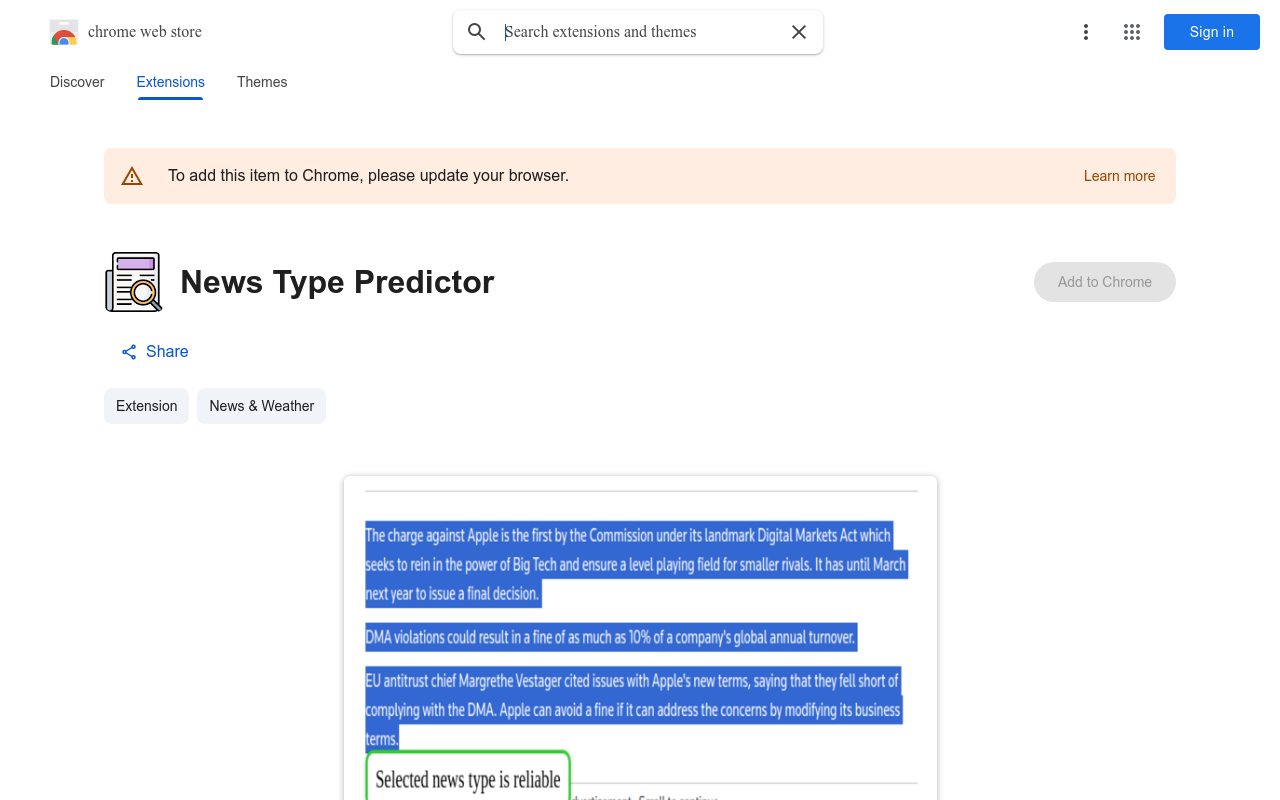The image size is (1280, 800).
Task: Expand the Share options
Action: click(x=154, y=351)
